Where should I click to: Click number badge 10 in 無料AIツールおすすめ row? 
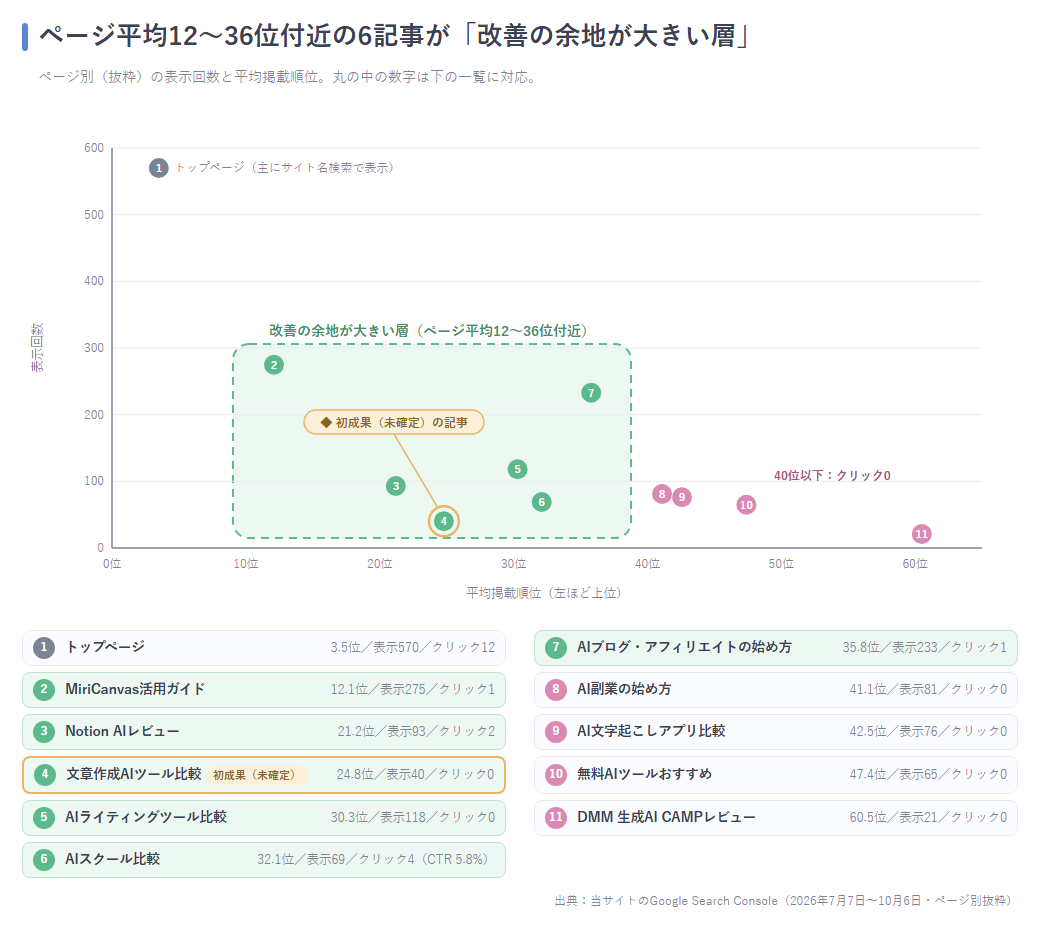click(556, 774)
